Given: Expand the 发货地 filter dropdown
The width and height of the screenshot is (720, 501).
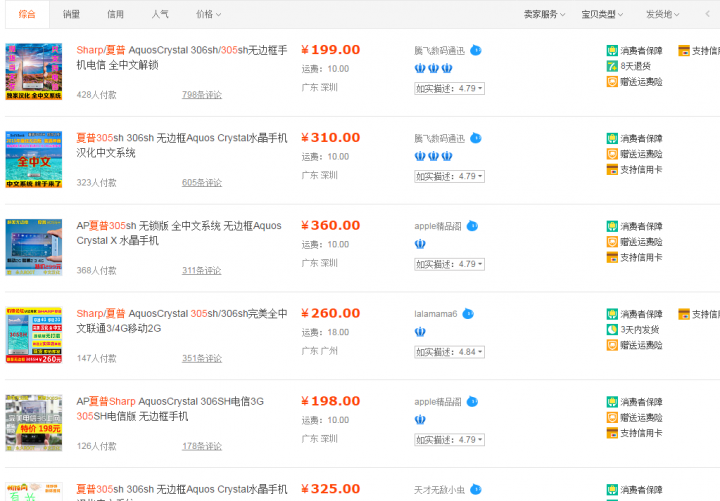Looking at the screenshot, I should point(663,14).
